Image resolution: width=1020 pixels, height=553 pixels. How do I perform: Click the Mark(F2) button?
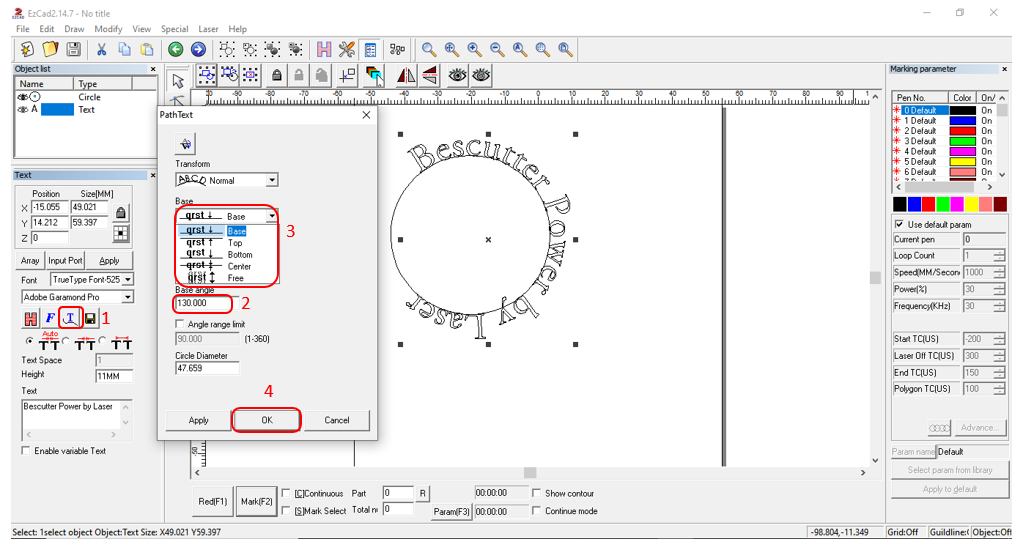256,502
